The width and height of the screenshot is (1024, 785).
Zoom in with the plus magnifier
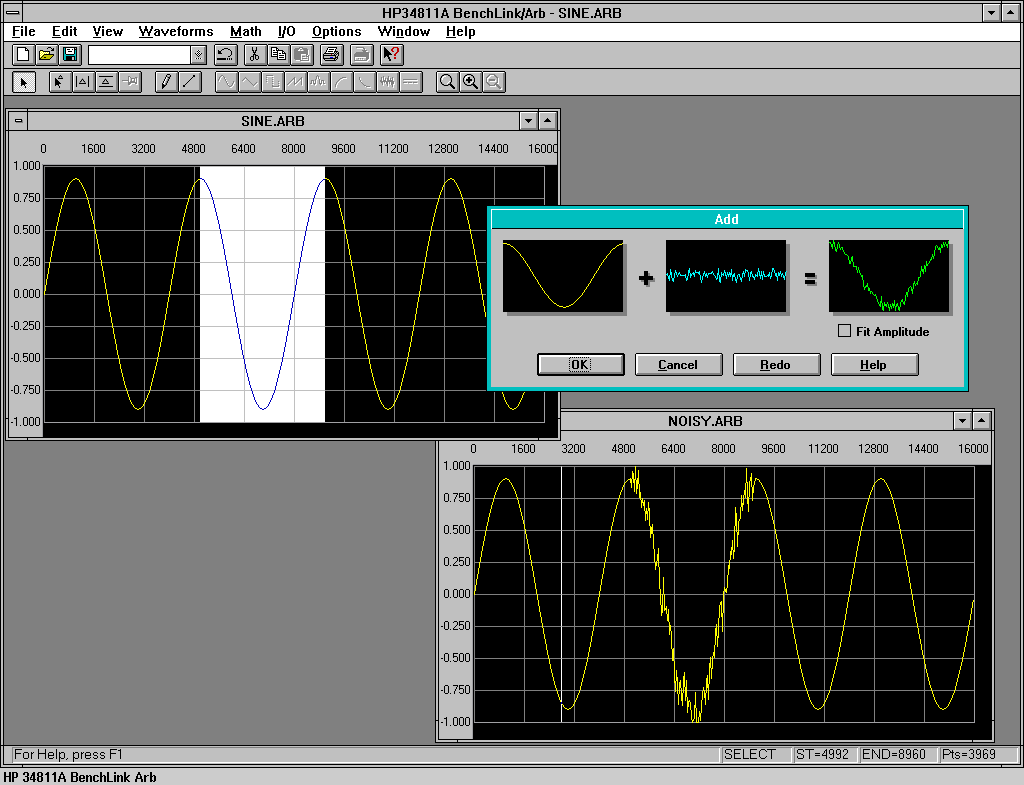click(470, 82)
